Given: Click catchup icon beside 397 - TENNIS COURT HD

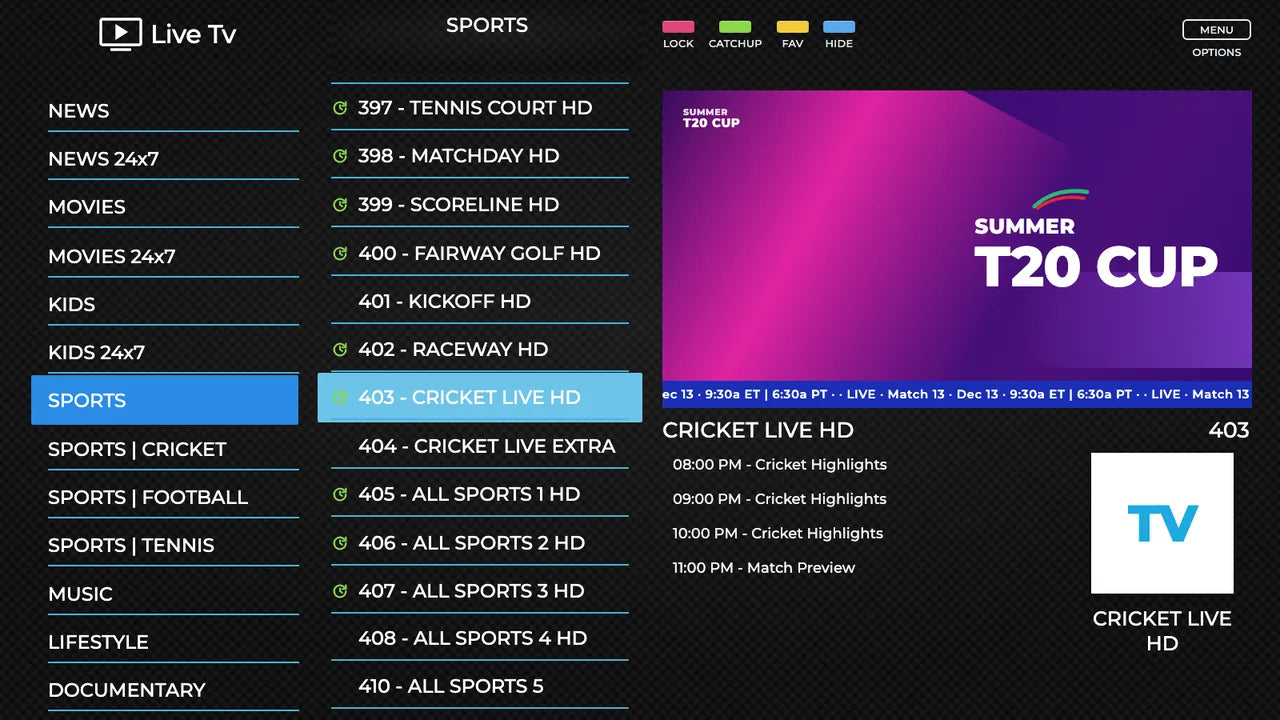Looking at the screenshot, I should [x=340, y=108].
